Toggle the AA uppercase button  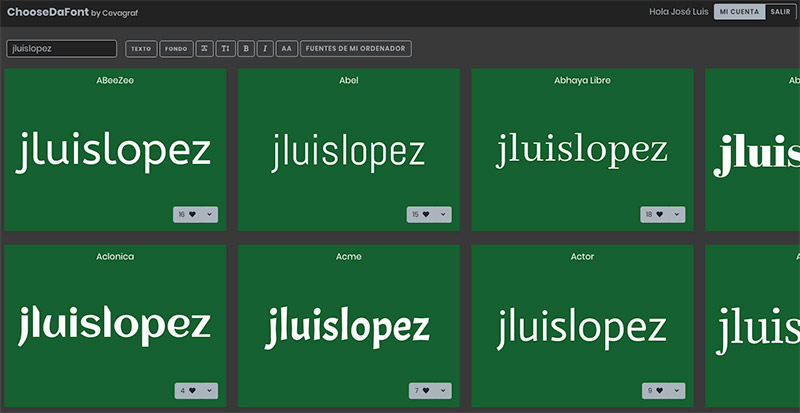pyautogui.click(x=286, y=48)
